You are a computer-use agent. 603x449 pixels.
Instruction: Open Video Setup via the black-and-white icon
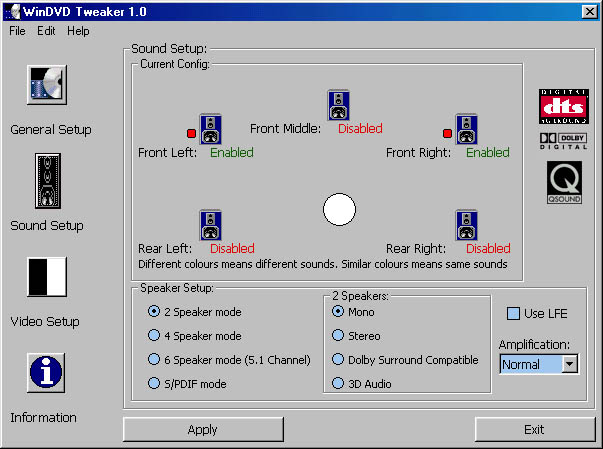47,277
